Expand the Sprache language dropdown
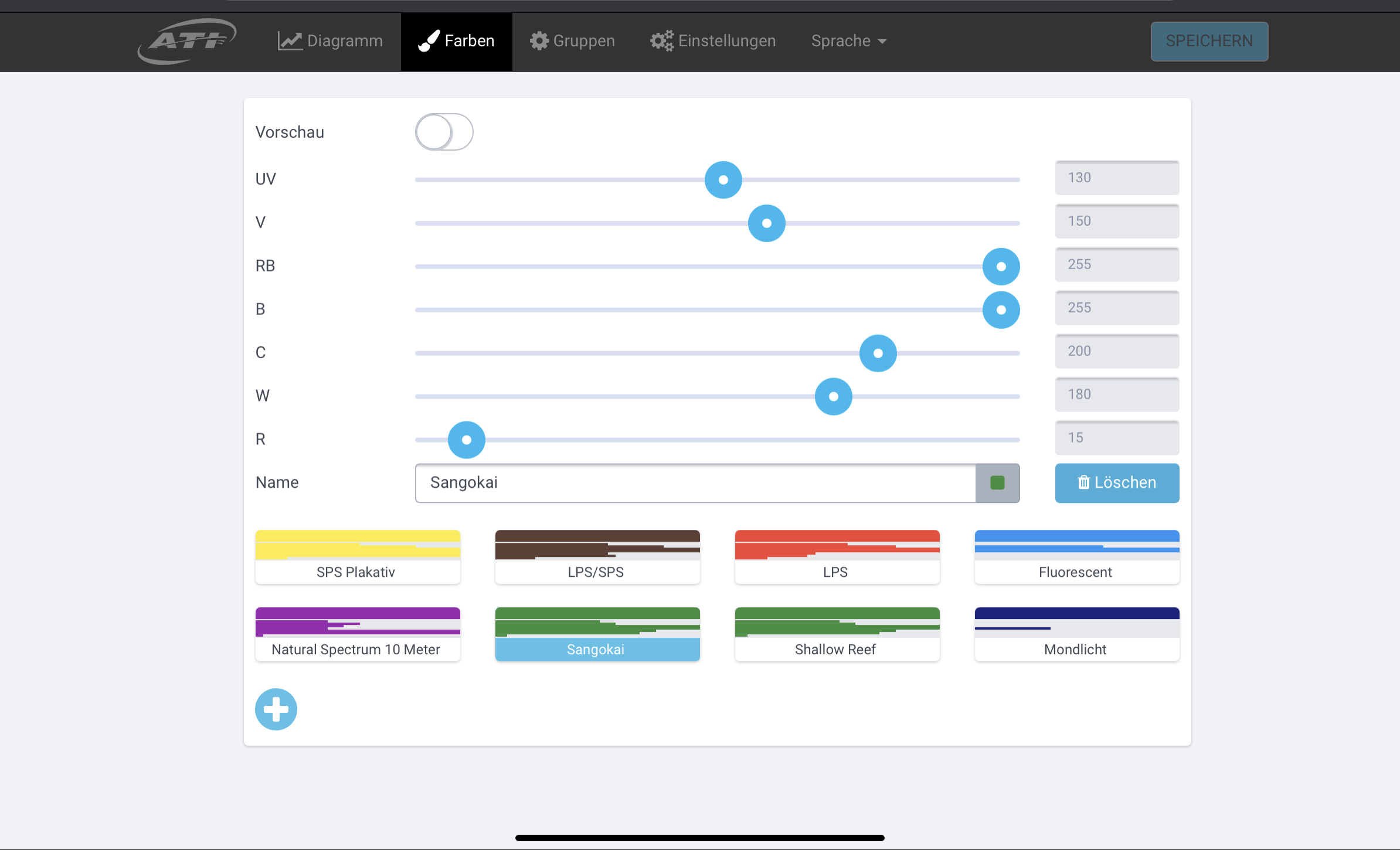Image resolution: width=1400 pixels, height=850 pixels. coord(848,41)
